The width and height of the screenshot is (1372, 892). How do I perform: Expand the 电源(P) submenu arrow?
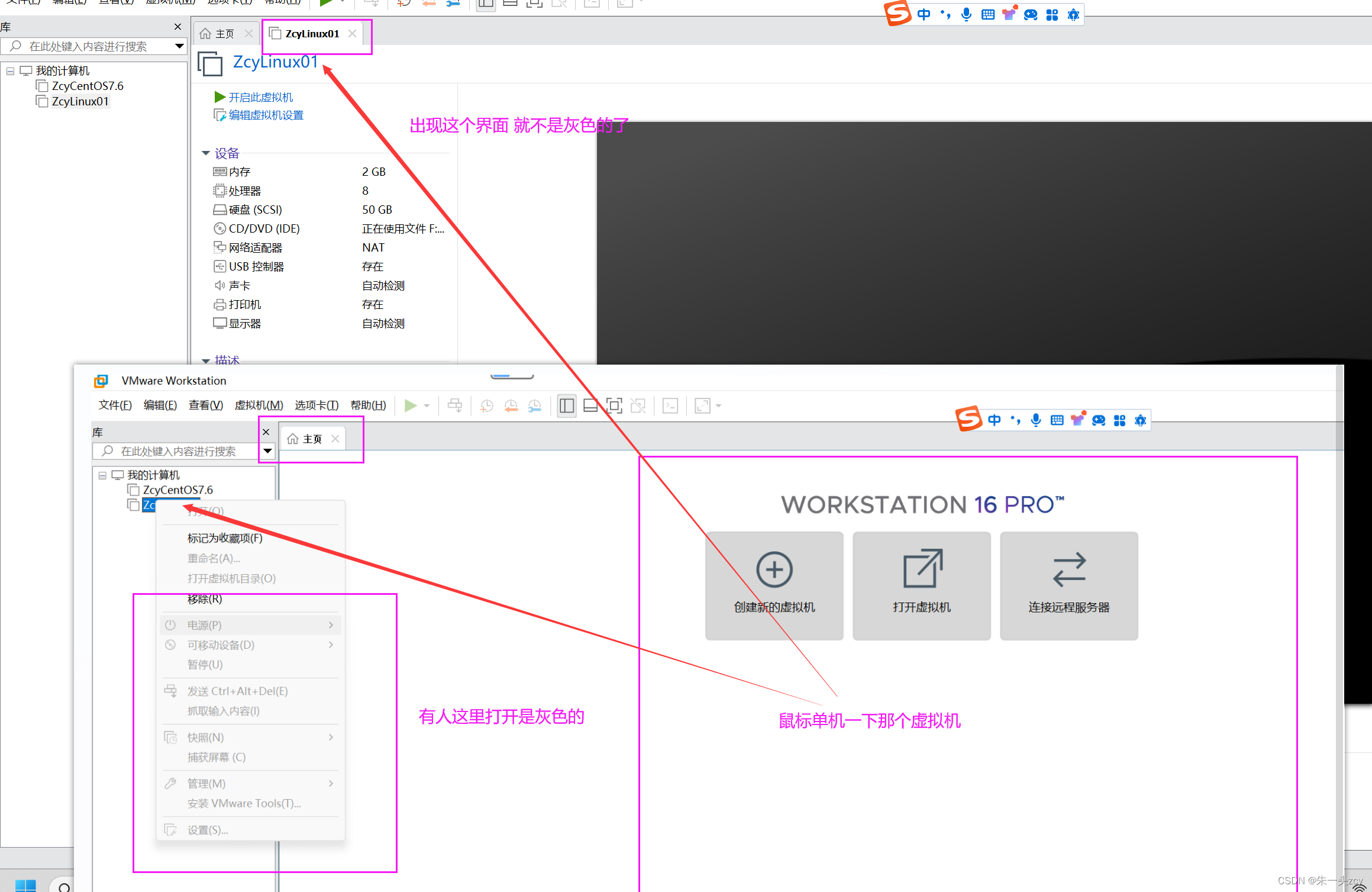tap(331, 625)
